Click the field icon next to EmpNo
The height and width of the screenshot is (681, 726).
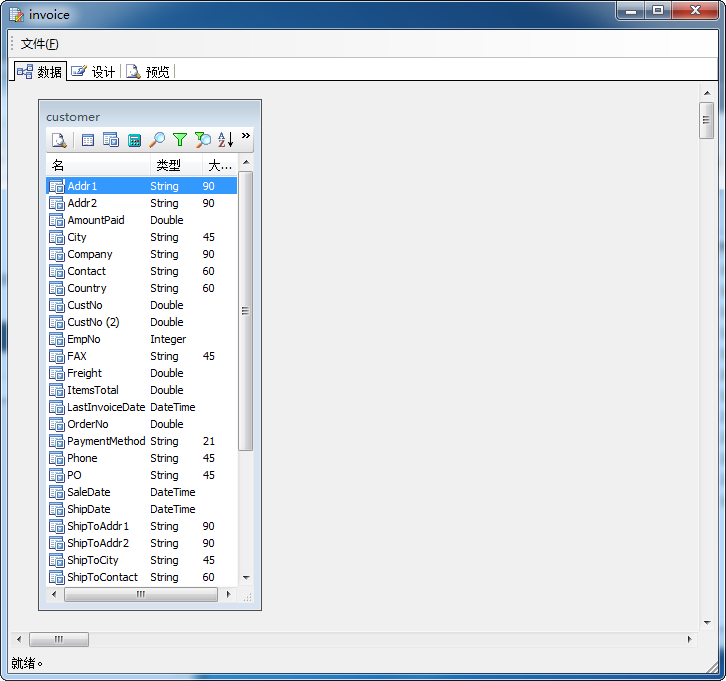(x=56, y=339)
